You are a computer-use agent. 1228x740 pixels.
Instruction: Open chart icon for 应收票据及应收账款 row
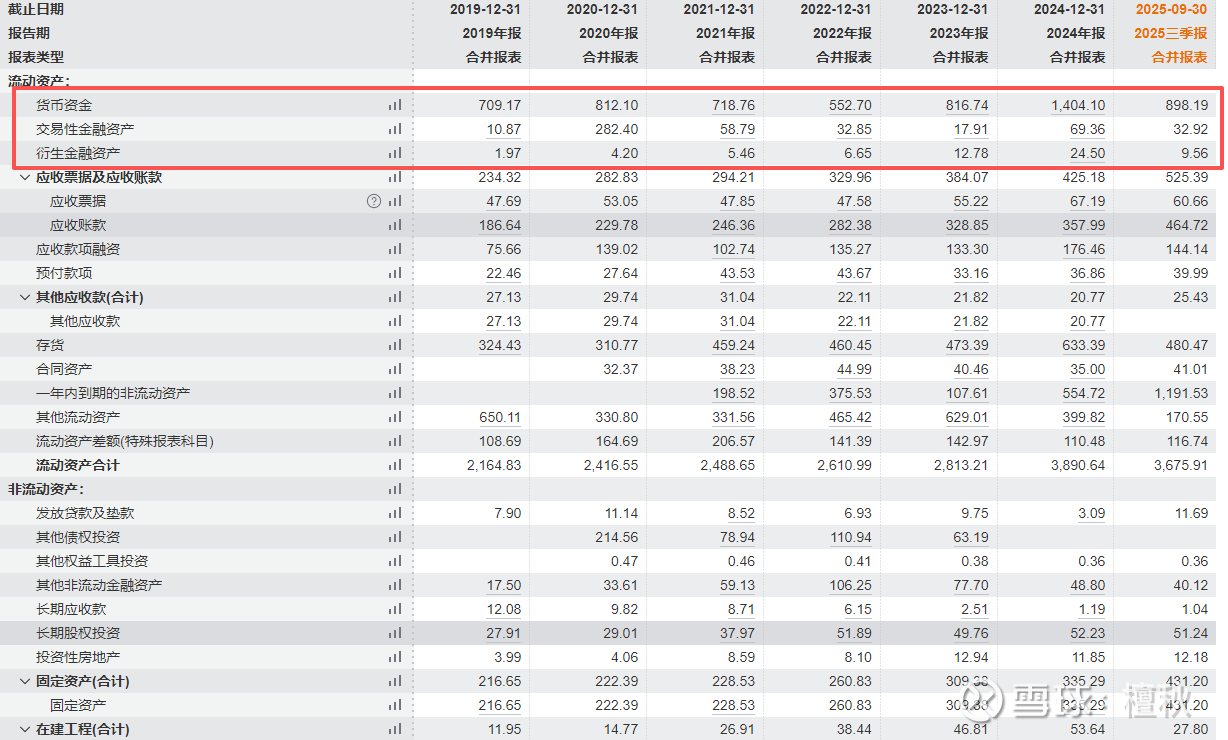(x=395, y=177)
